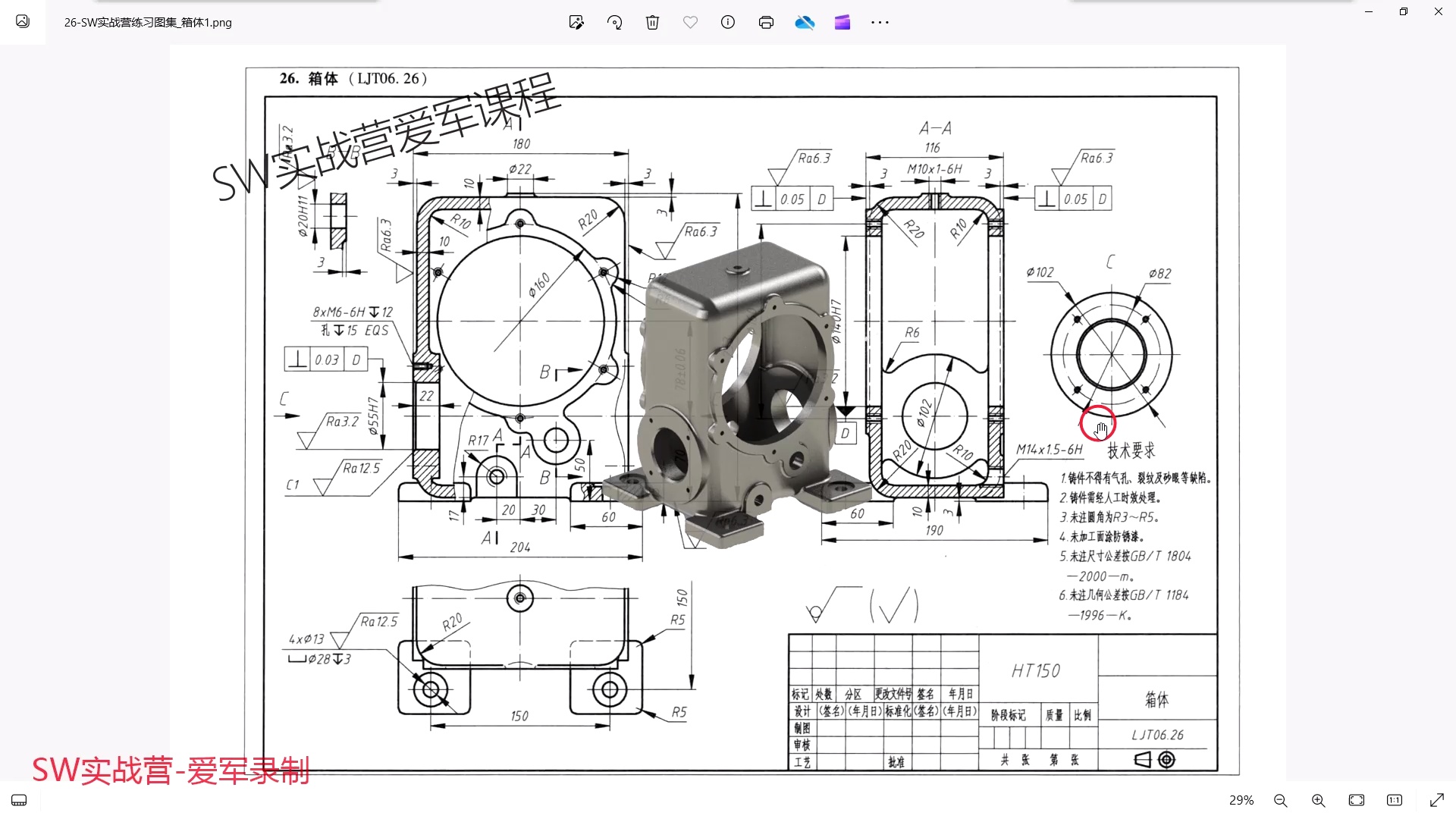Screen dimensions: 1456x819
Task: Open the See more ellipsis menu
Action: click(x=880, y=23)
